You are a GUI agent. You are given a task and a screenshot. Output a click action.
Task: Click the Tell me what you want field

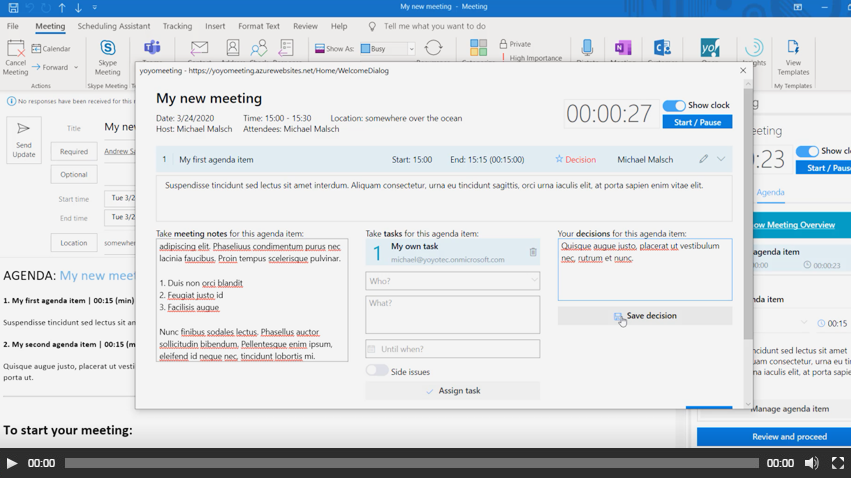pyautogui.click(x=434, y=26)
